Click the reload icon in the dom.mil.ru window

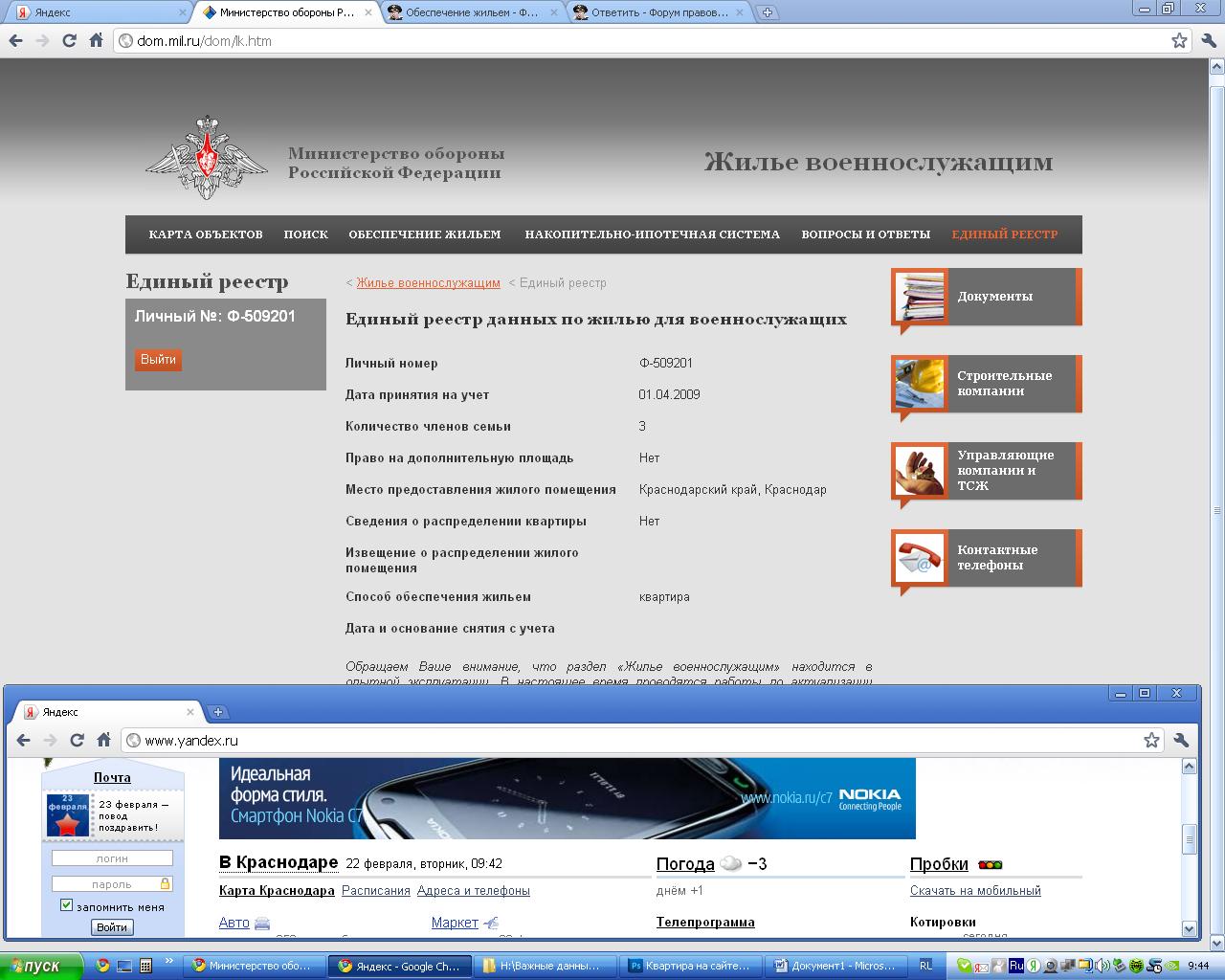pyautogui.click(x=69, y=41)
